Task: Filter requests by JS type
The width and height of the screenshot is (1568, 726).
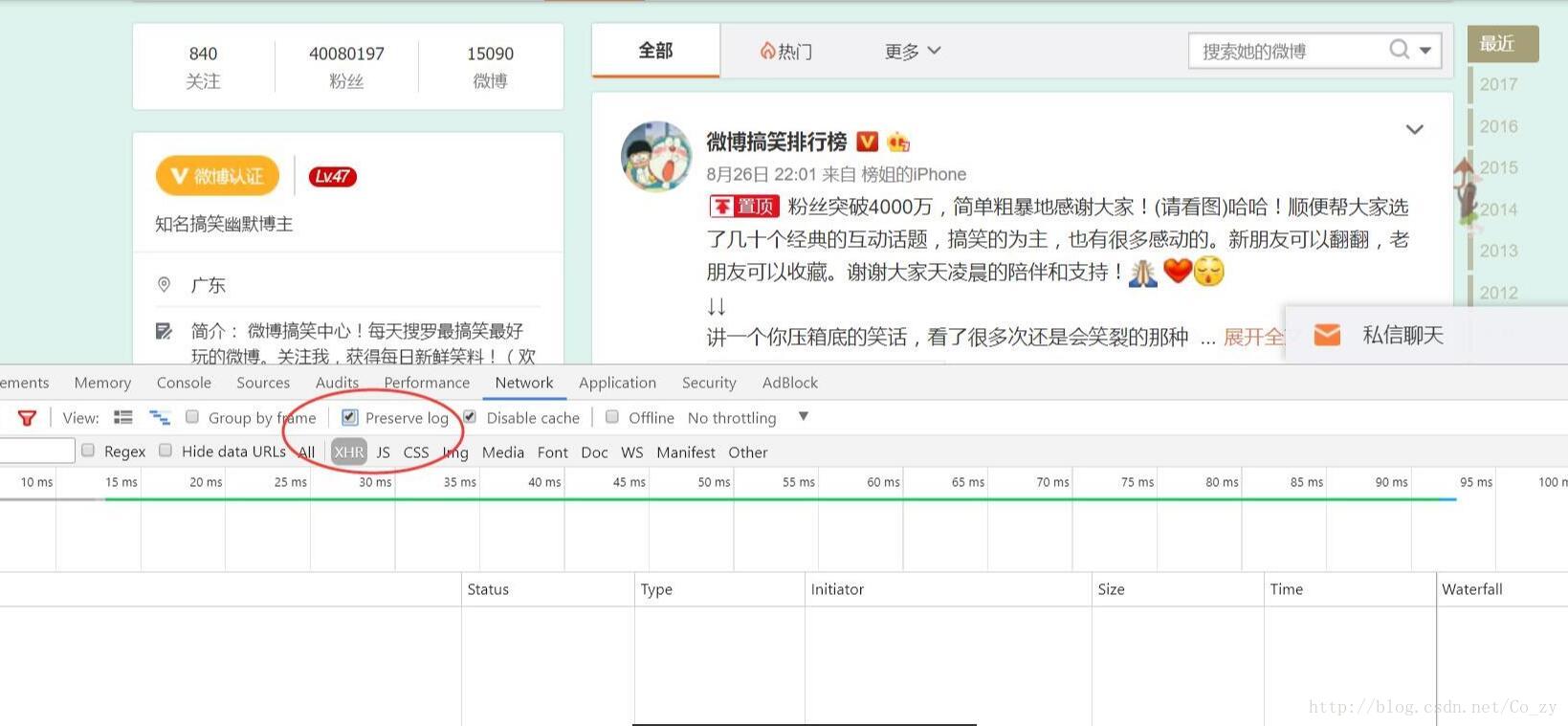Action: [x=383, y=452]
